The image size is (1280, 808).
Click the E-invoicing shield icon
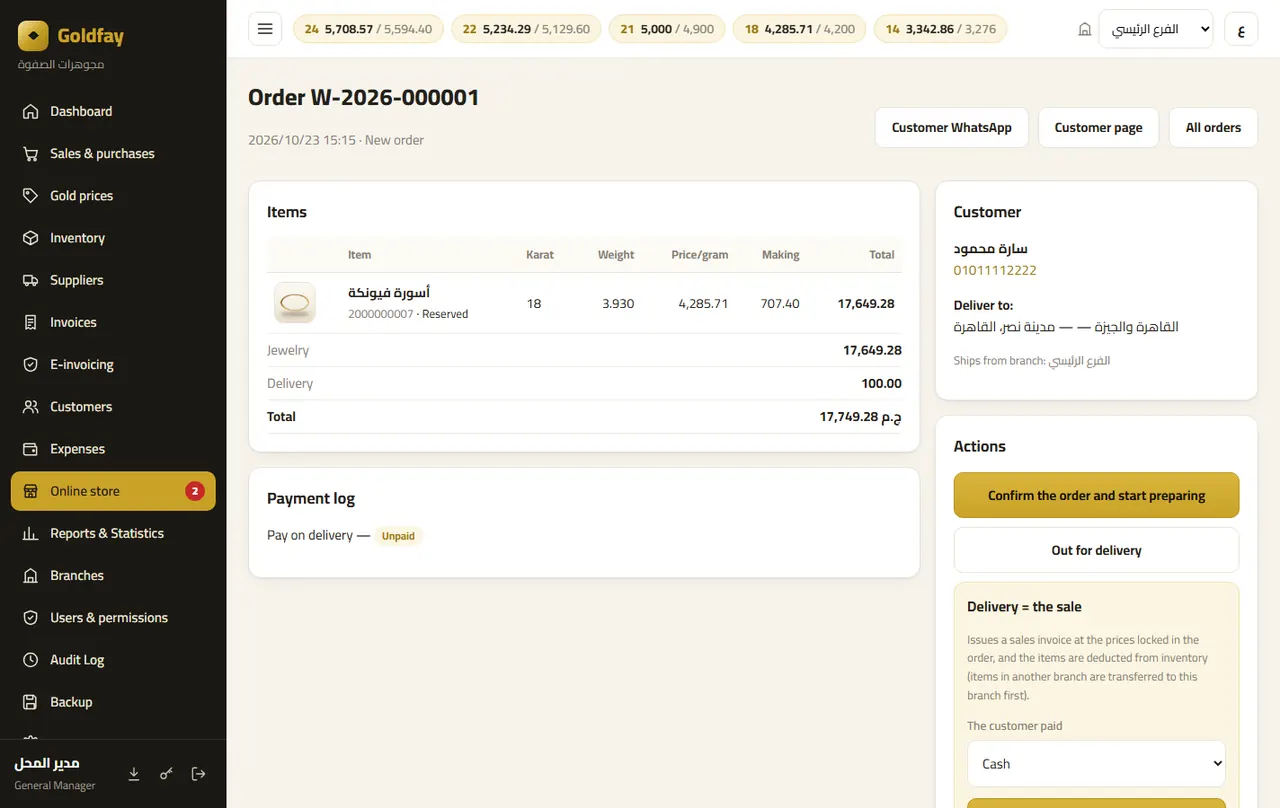pyautogui.click(x=31, y=365)
